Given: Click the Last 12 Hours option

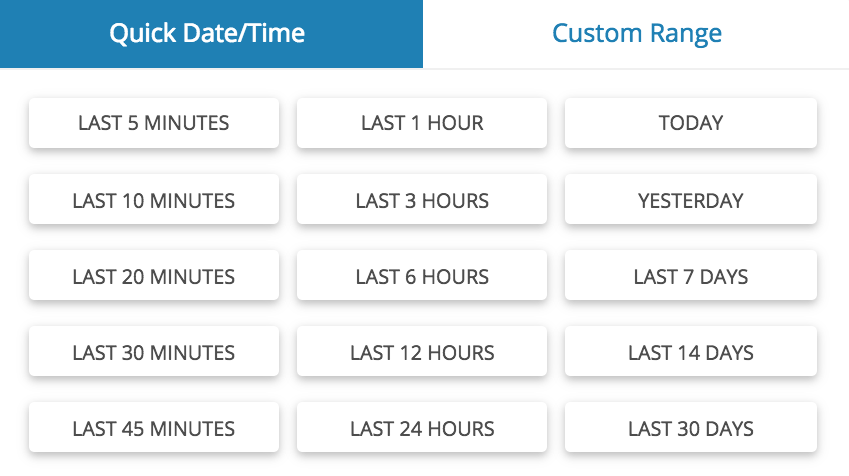Looking at the screenshot, I should pos(422,351).
